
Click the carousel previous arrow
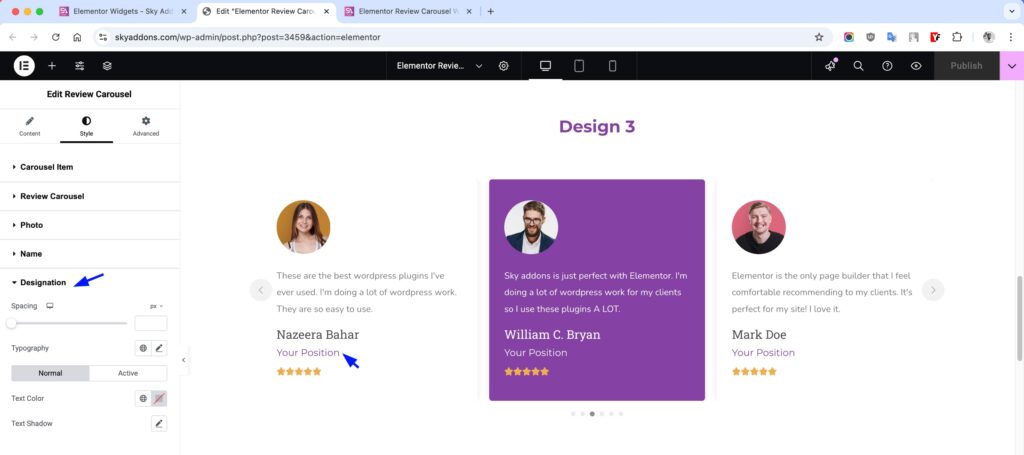(261, 290)
